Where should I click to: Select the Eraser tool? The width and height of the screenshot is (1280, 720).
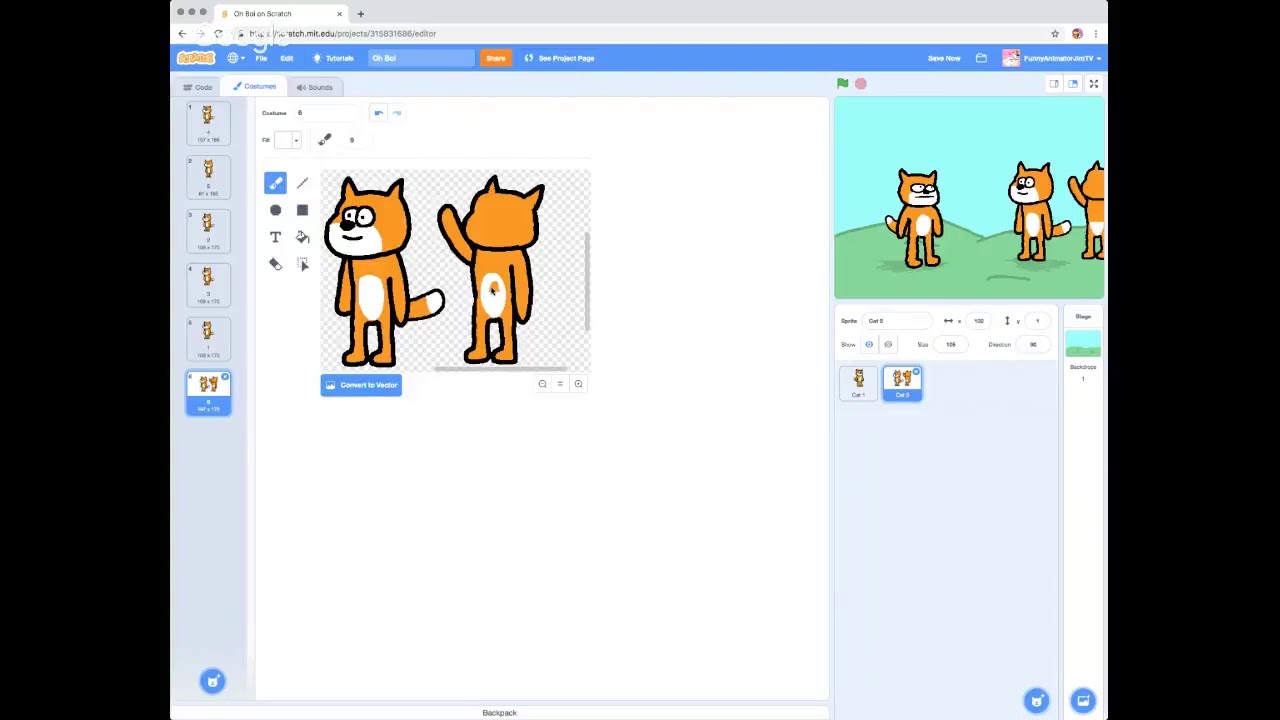[275, 264]
